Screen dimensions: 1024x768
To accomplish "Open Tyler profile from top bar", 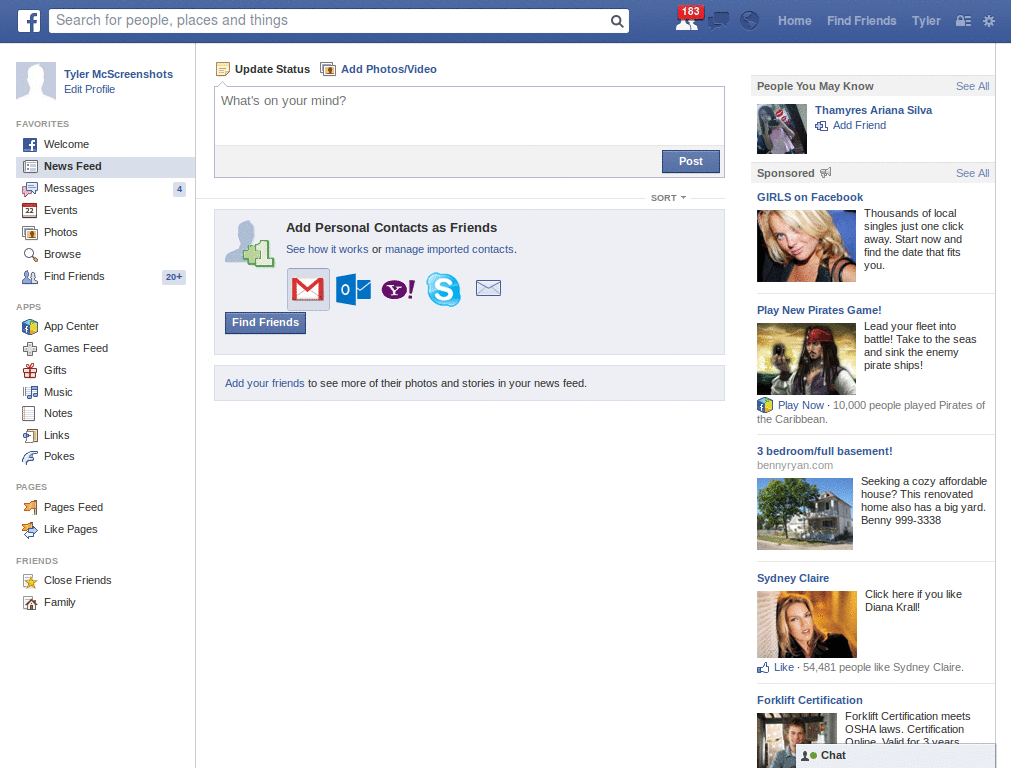I will coord(926,21).
